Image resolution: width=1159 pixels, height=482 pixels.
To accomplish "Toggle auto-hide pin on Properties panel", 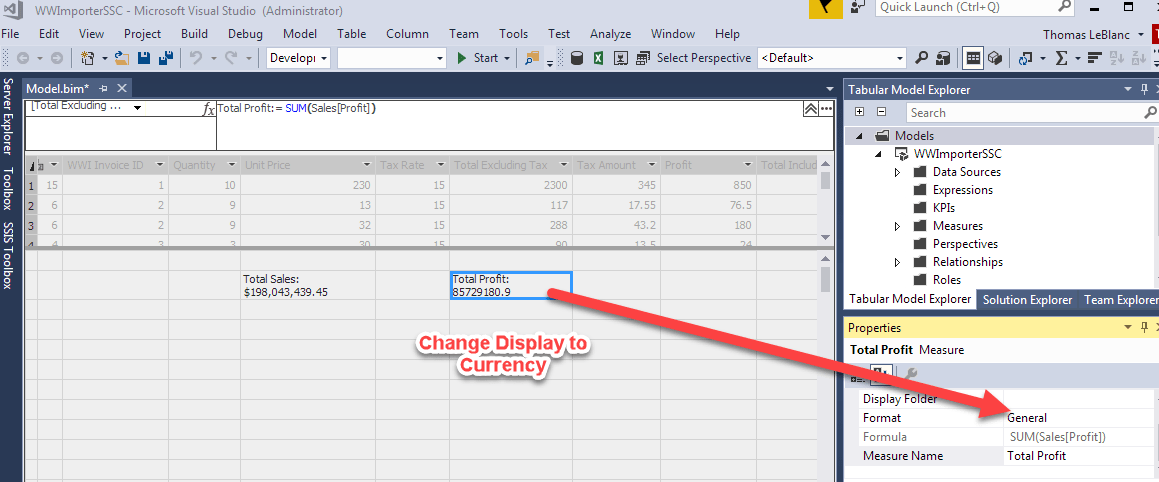I will [x=1144, y=327].
